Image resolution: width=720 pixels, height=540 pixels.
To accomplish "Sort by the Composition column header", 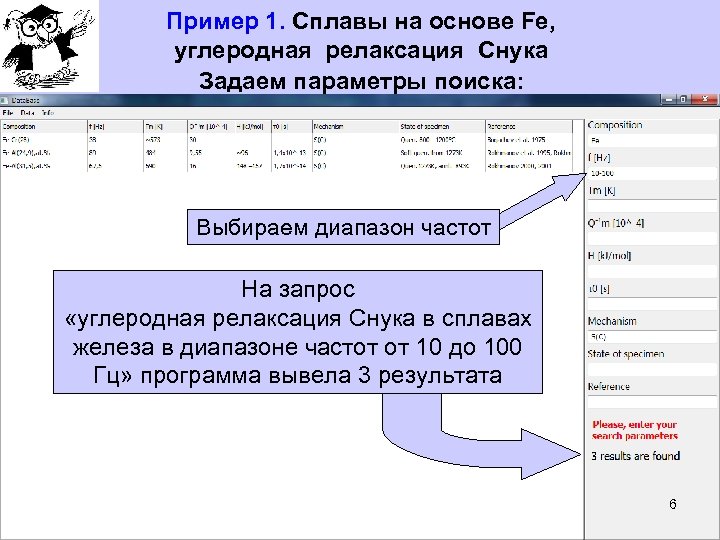I will [44, 126].
